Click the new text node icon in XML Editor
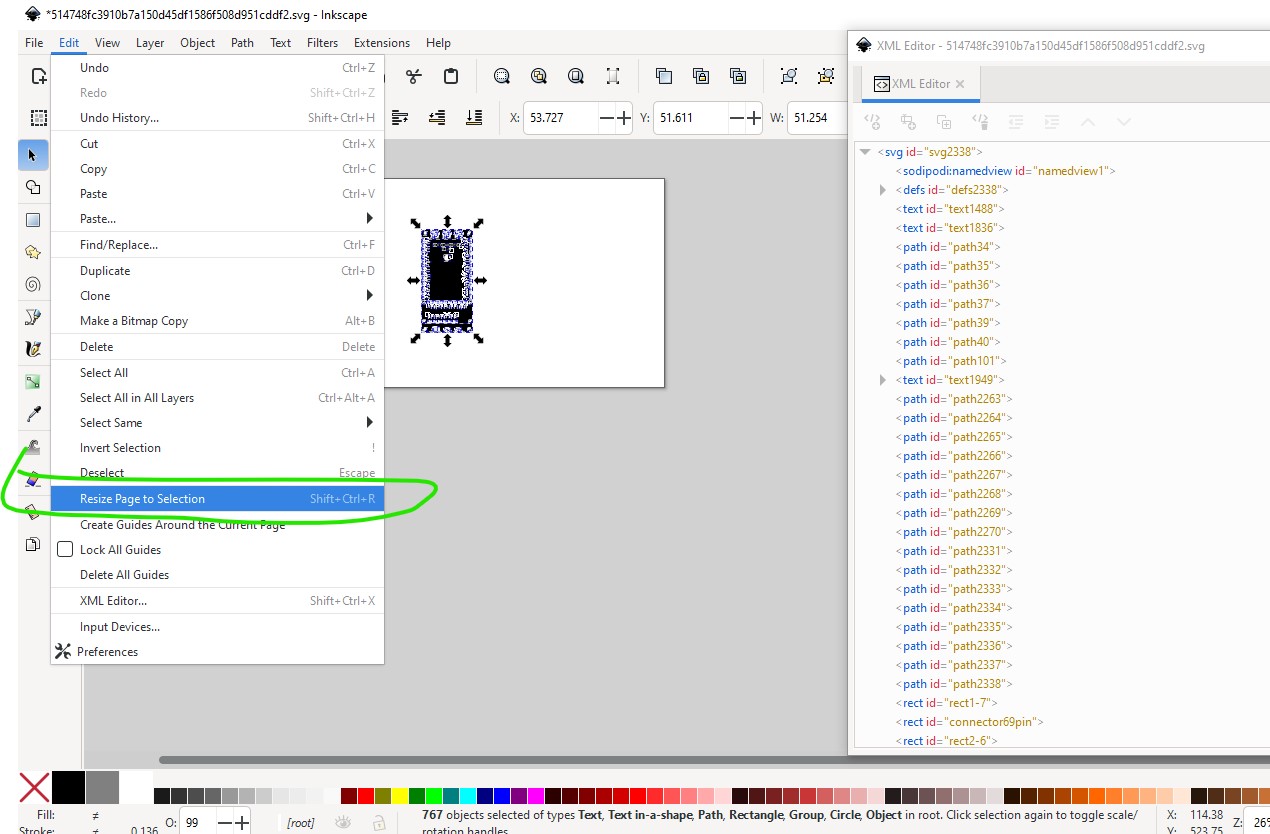The image size is (1270, 834). pyautogui.click(x=908, y=122)
